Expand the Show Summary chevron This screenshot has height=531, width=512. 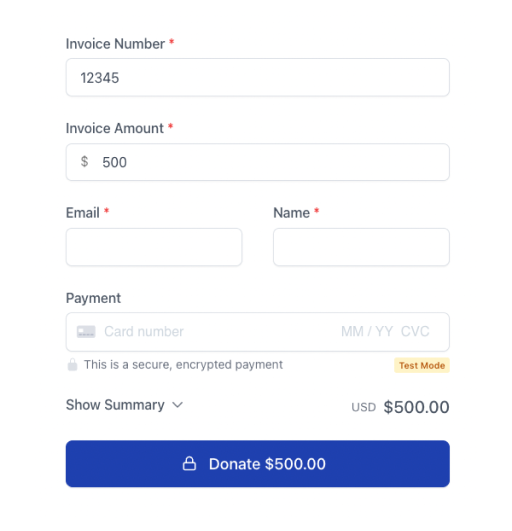(x=177, y=405)
